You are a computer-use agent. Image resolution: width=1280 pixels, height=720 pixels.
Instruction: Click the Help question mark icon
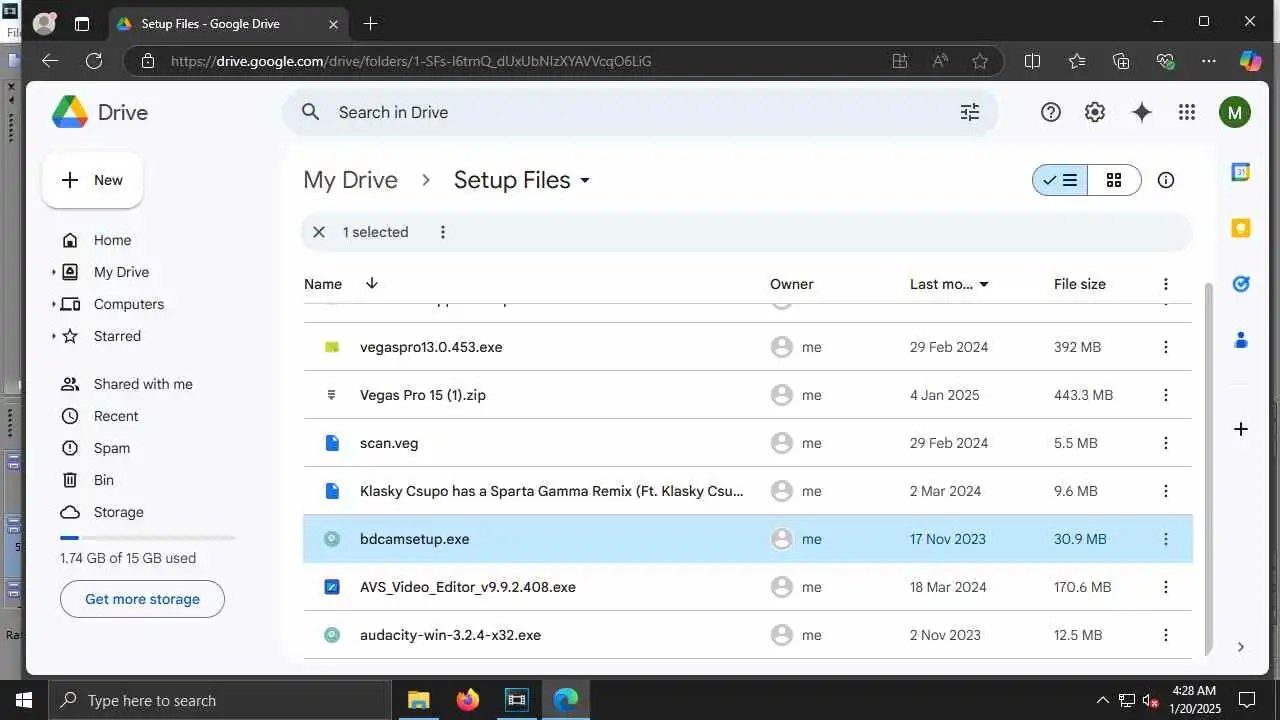click(x=1050, y=112)
